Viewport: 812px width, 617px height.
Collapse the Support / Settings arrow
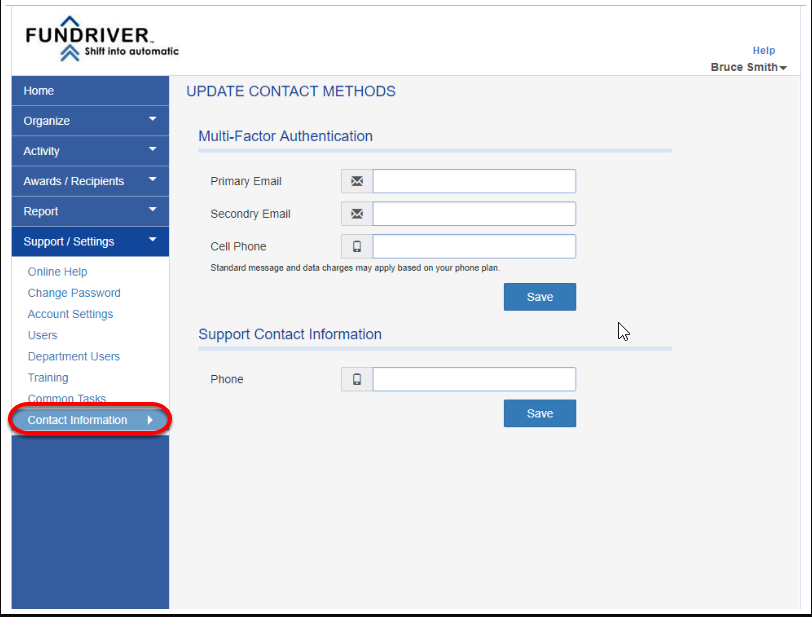[x=152, y=239]
